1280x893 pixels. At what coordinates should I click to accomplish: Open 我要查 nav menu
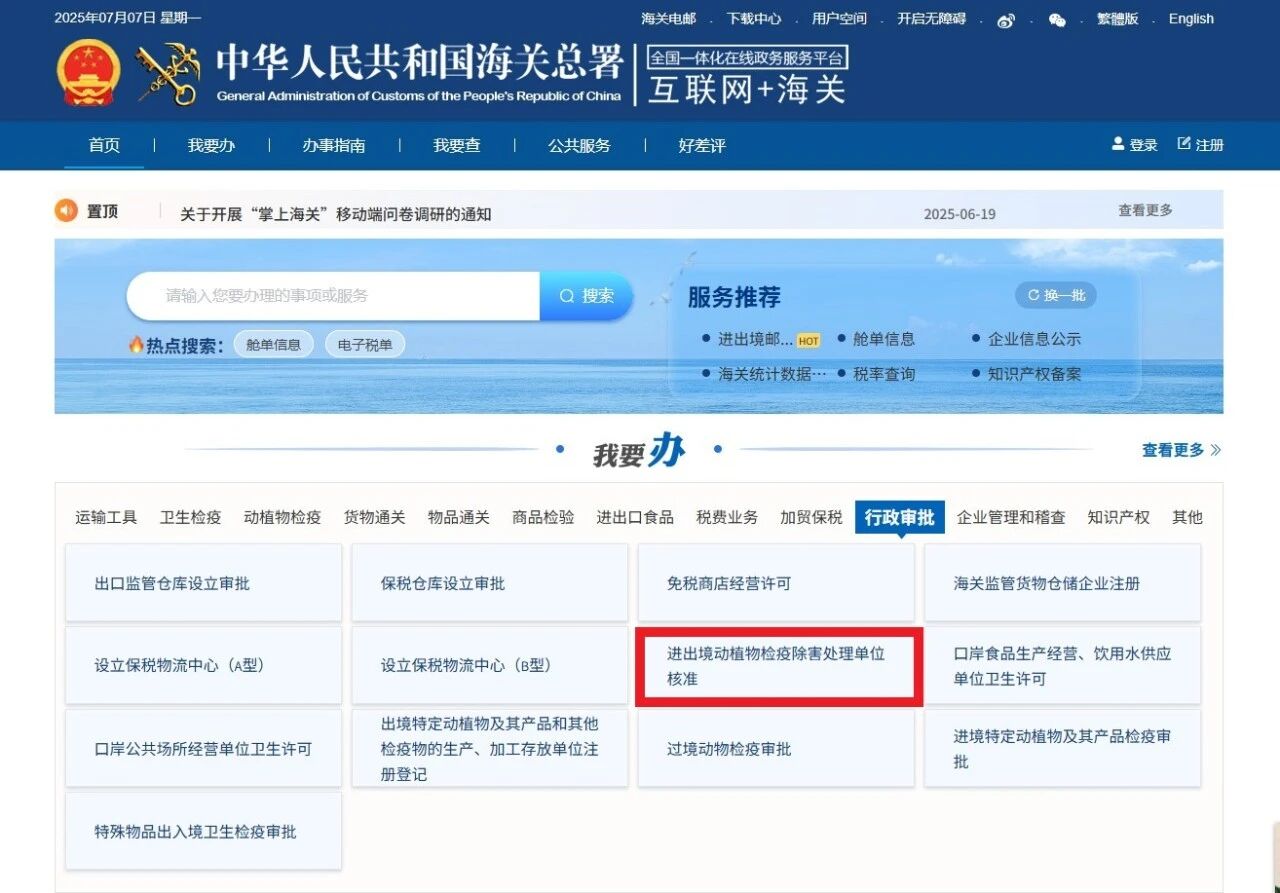(457, 146)
